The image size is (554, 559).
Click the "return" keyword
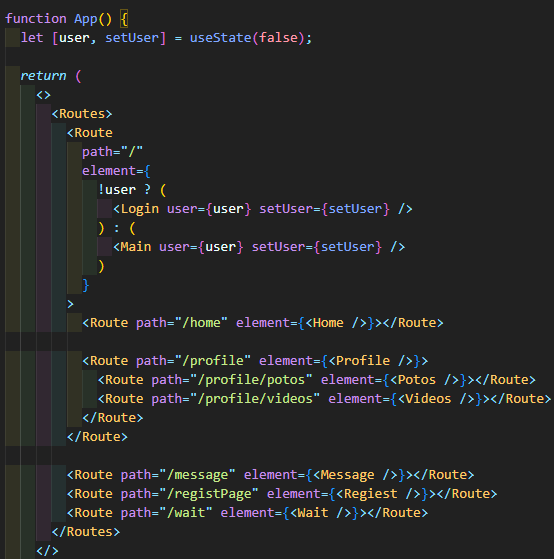tap(43, 76)
